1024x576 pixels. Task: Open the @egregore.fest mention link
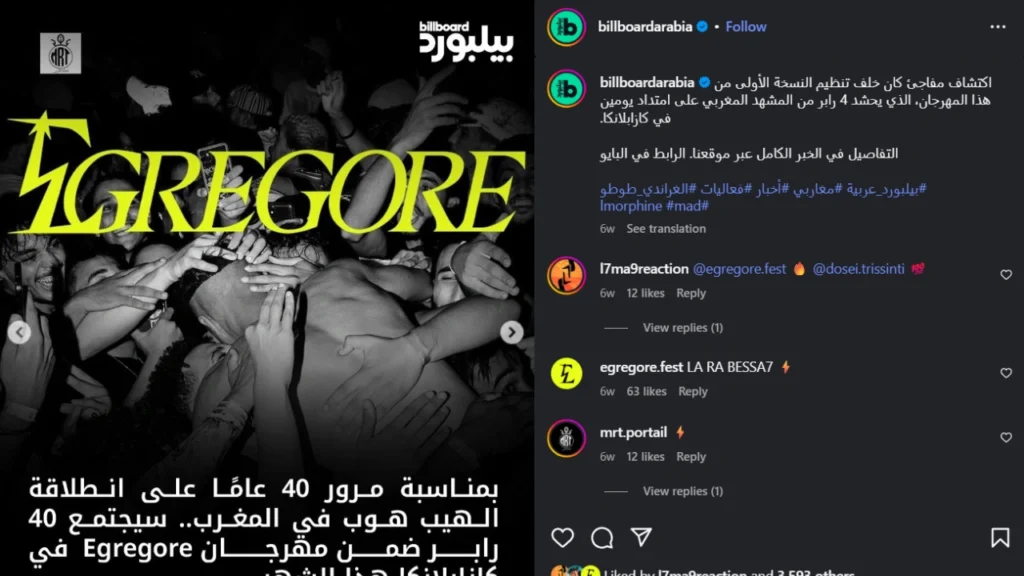point(739,269)
